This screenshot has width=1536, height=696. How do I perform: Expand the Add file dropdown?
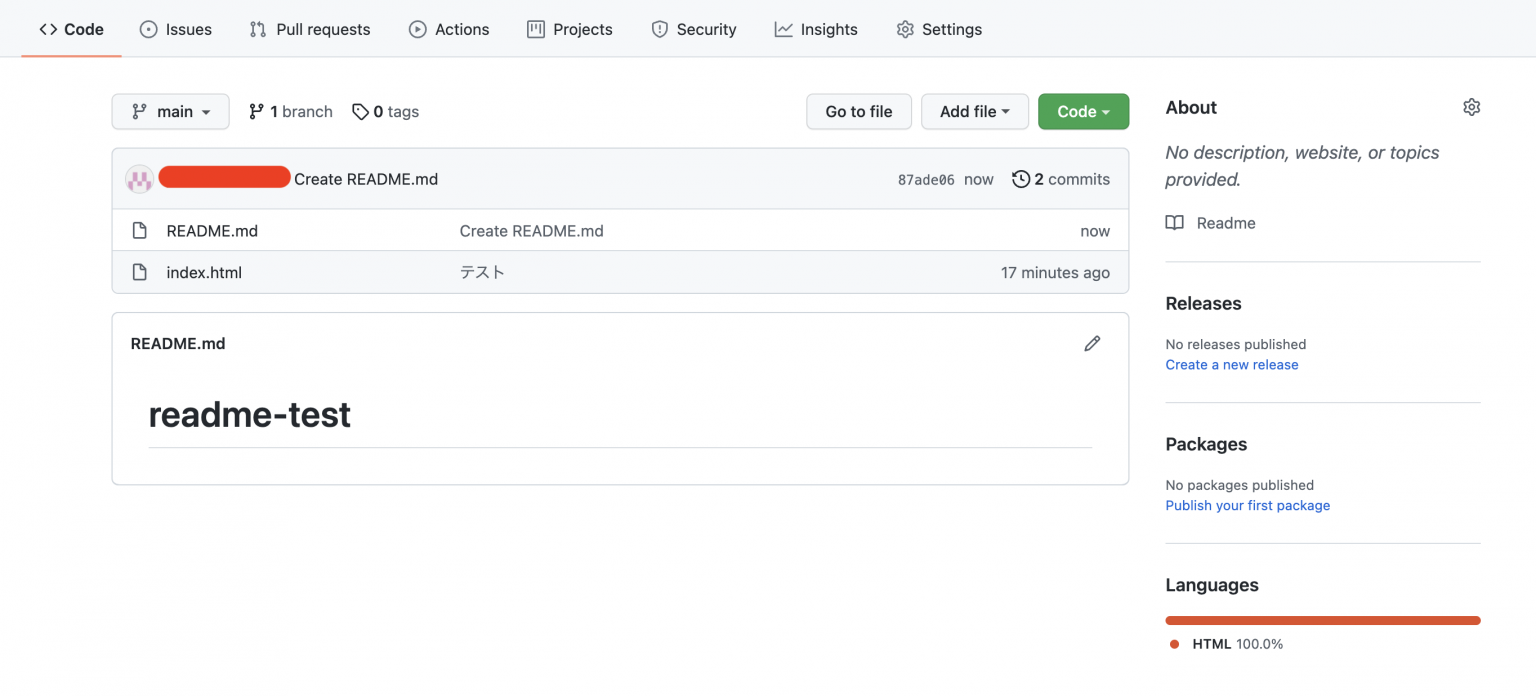coord(975,112)
